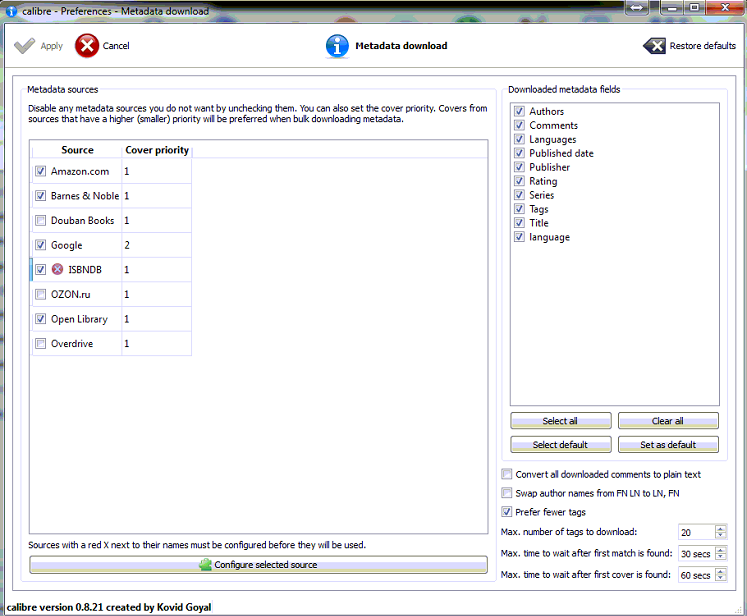Click the Select all button
The width and height of the screenshot is (747, 616).
(560, 421)
